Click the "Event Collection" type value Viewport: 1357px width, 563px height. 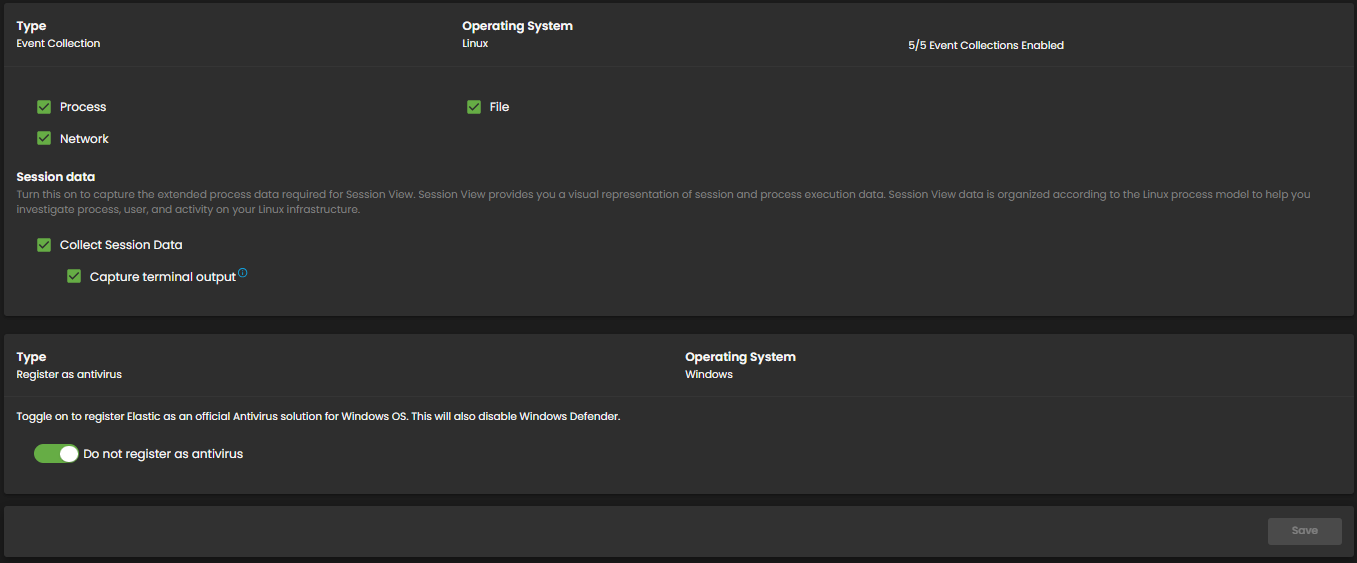[x=58, y=44]
